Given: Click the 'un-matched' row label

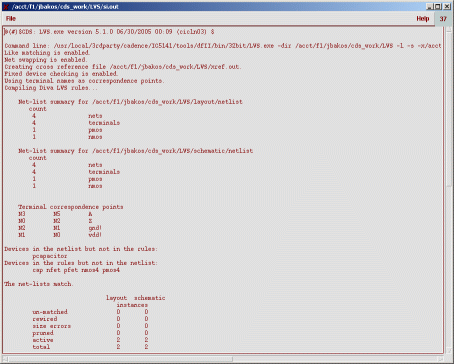Looking at the screenshot, I should click(50, 312).
